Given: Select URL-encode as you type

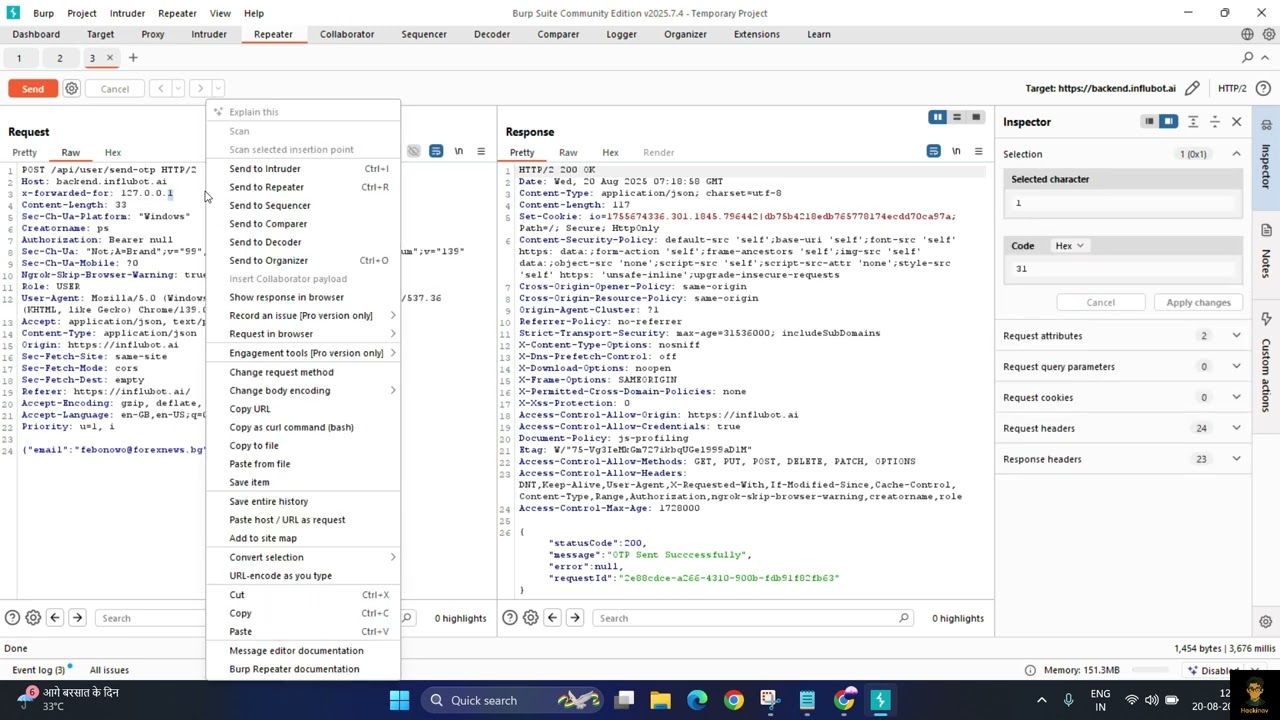Looking at the screenshot, I should [x=302, y=576].
